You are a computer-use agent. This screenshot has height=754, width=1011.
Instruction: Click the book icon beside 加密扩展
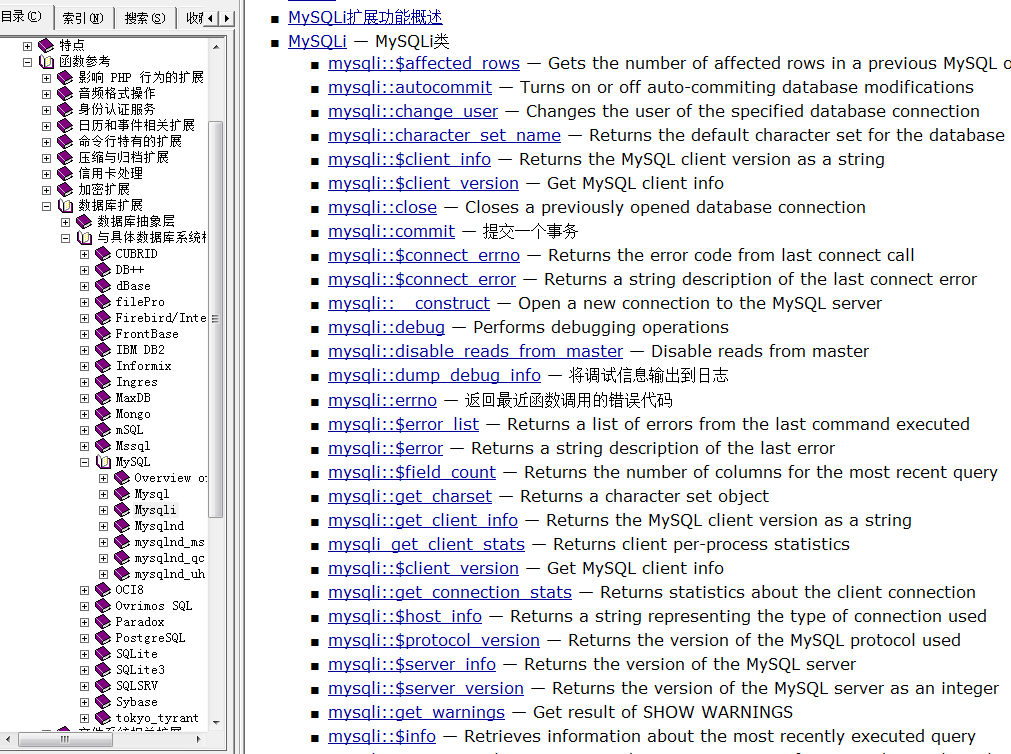pyautogui.click(x=65, y=190)
